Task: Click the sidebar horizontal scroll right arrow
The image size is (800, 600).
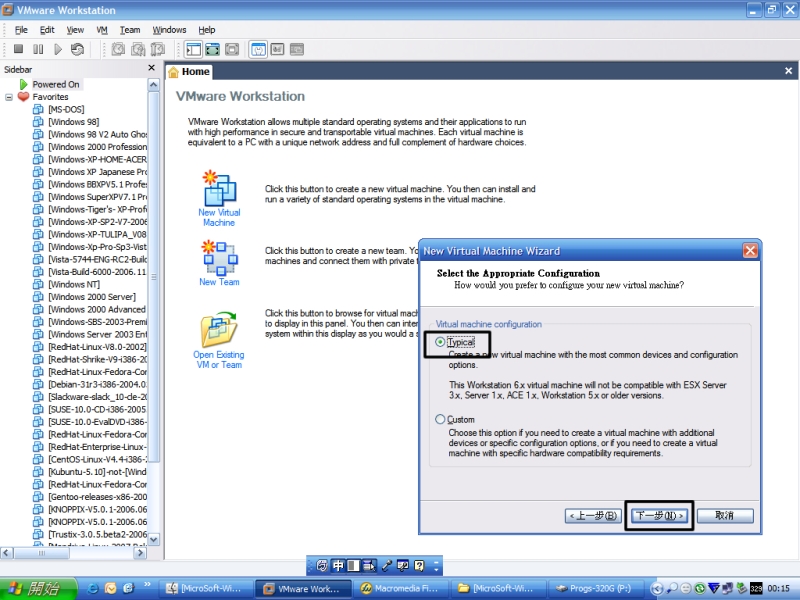Action: tap(140, 553)
